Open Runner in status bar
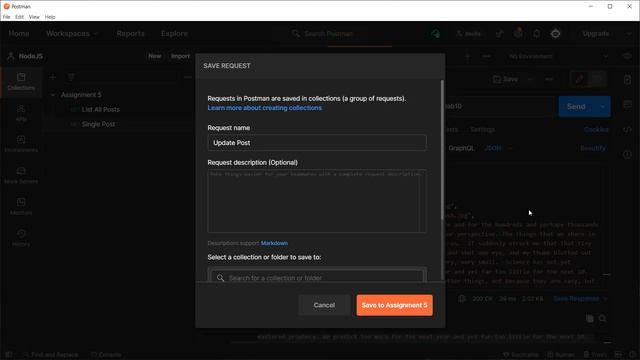 tap(561, 355)
